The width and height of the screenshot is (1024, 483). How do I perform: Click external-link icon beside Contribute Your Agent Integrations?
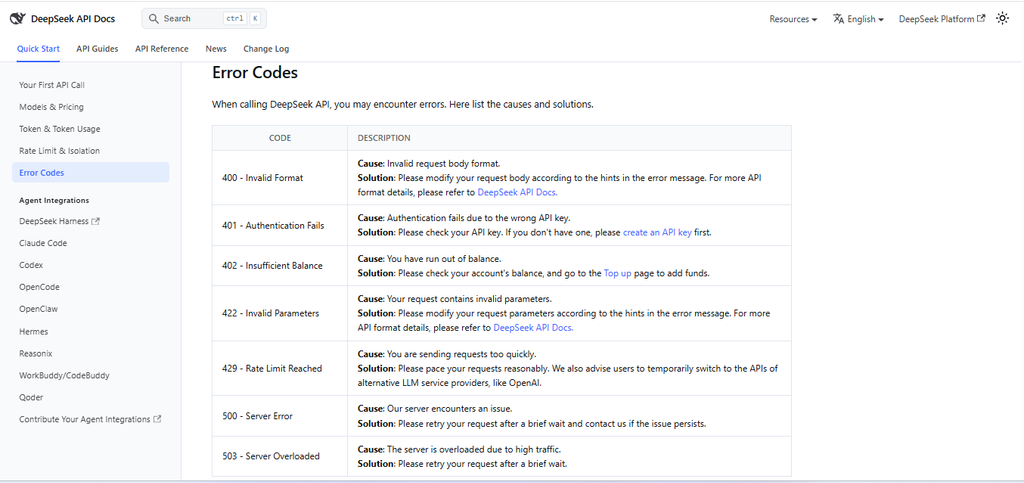pyautogui.click(x=157, y=419)
